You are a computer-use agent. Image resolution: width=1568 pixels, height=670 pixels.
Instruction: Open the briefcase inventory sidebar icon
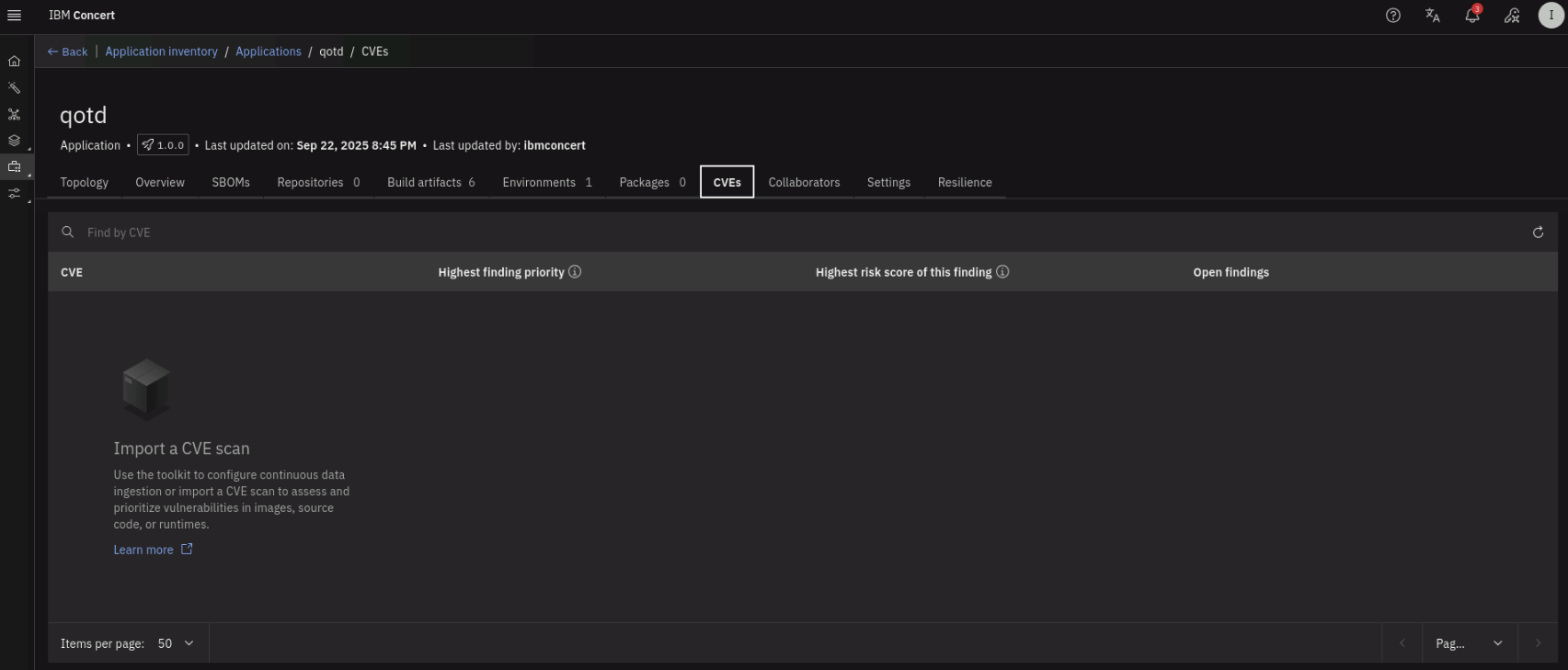[x=14, y=167]
